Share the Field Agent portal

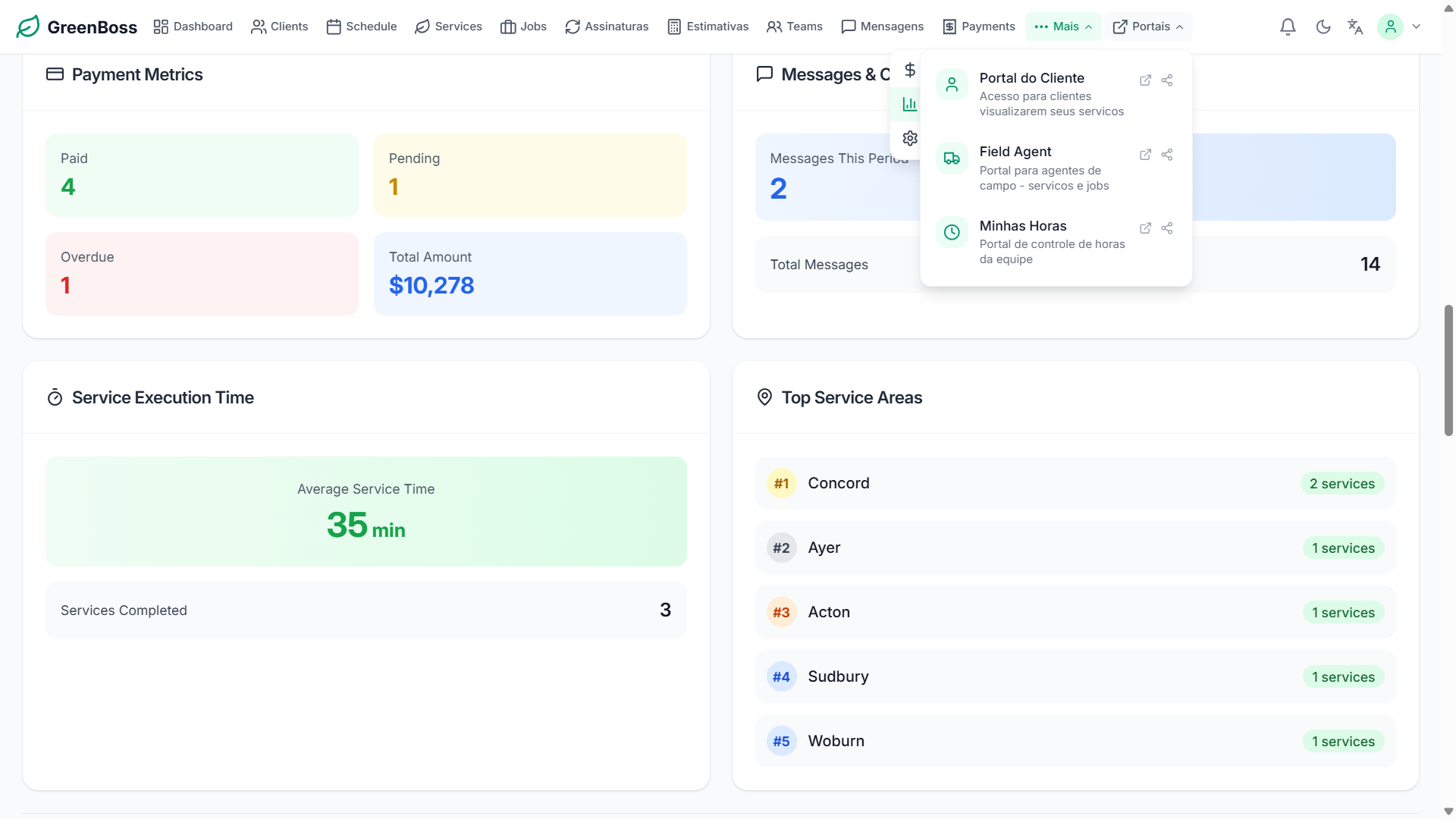pyautogui.click(x=1167, y=154)
